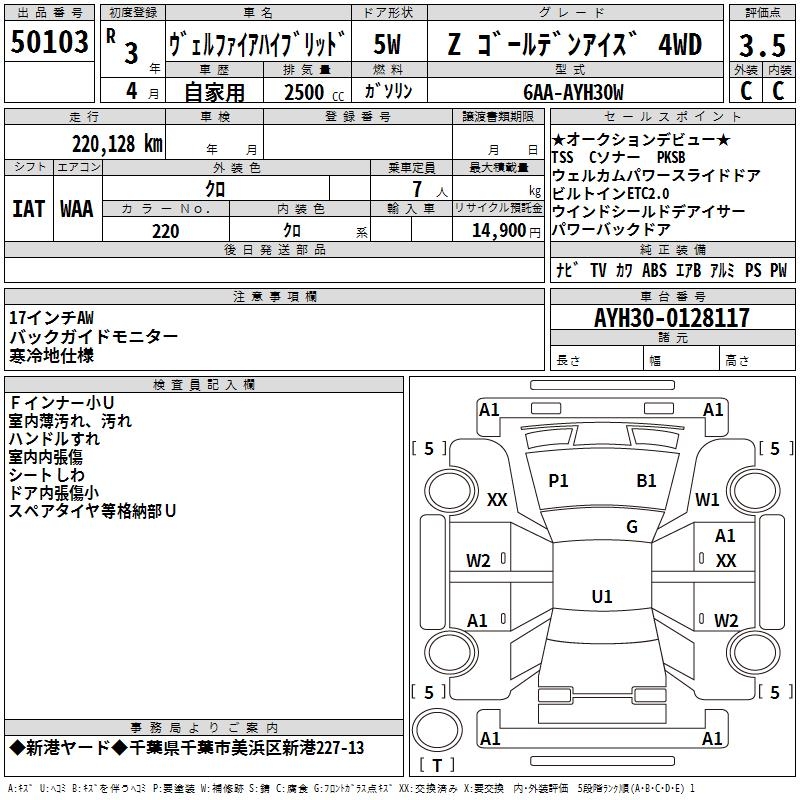Click the [T] symbol below the car diagram
Viewport: 800px width, 800px height.
(x=436, y=766)
